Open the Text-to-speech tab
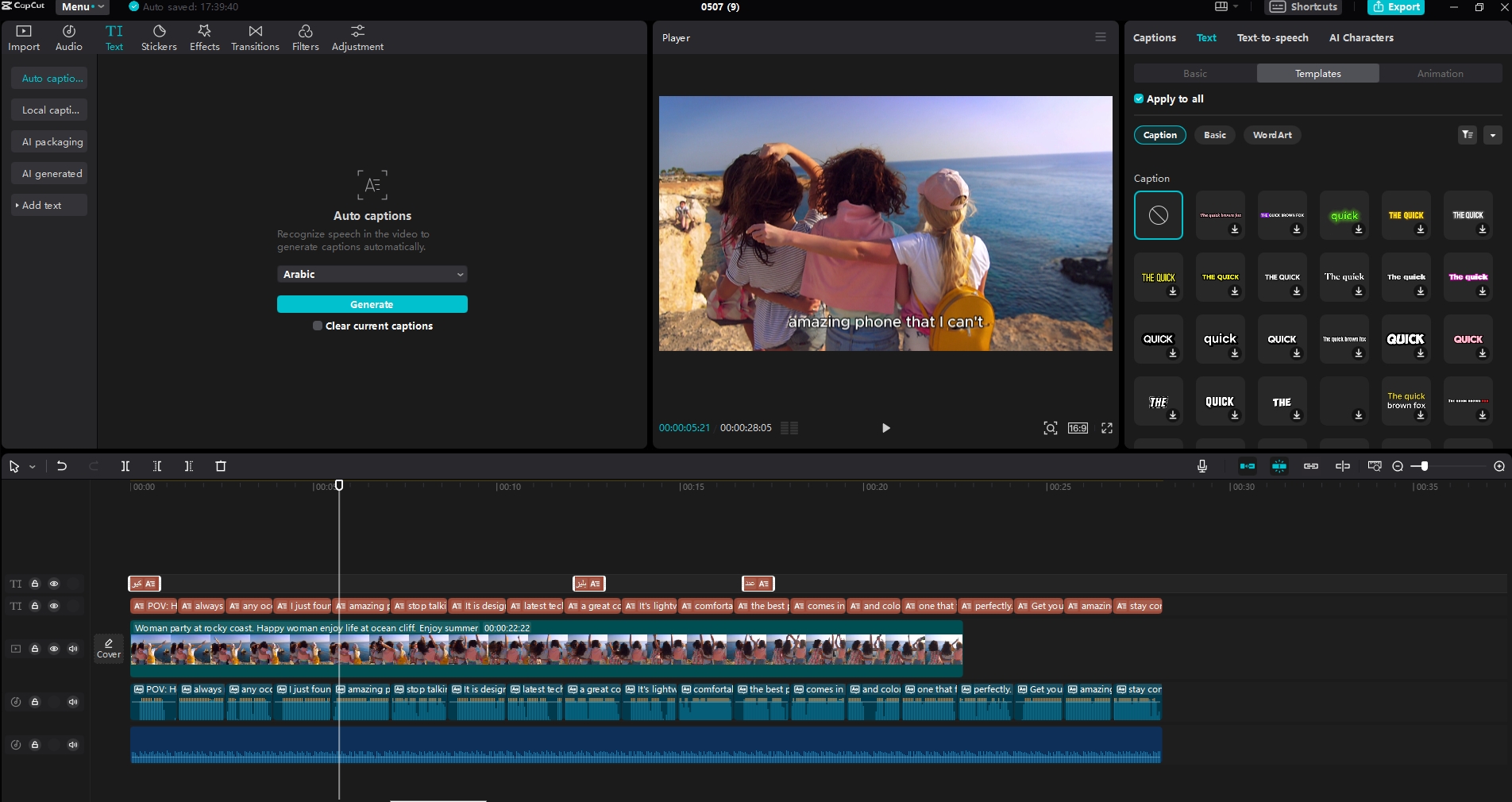Viewport: 1512px width, 802px height. pos(1271,37)
